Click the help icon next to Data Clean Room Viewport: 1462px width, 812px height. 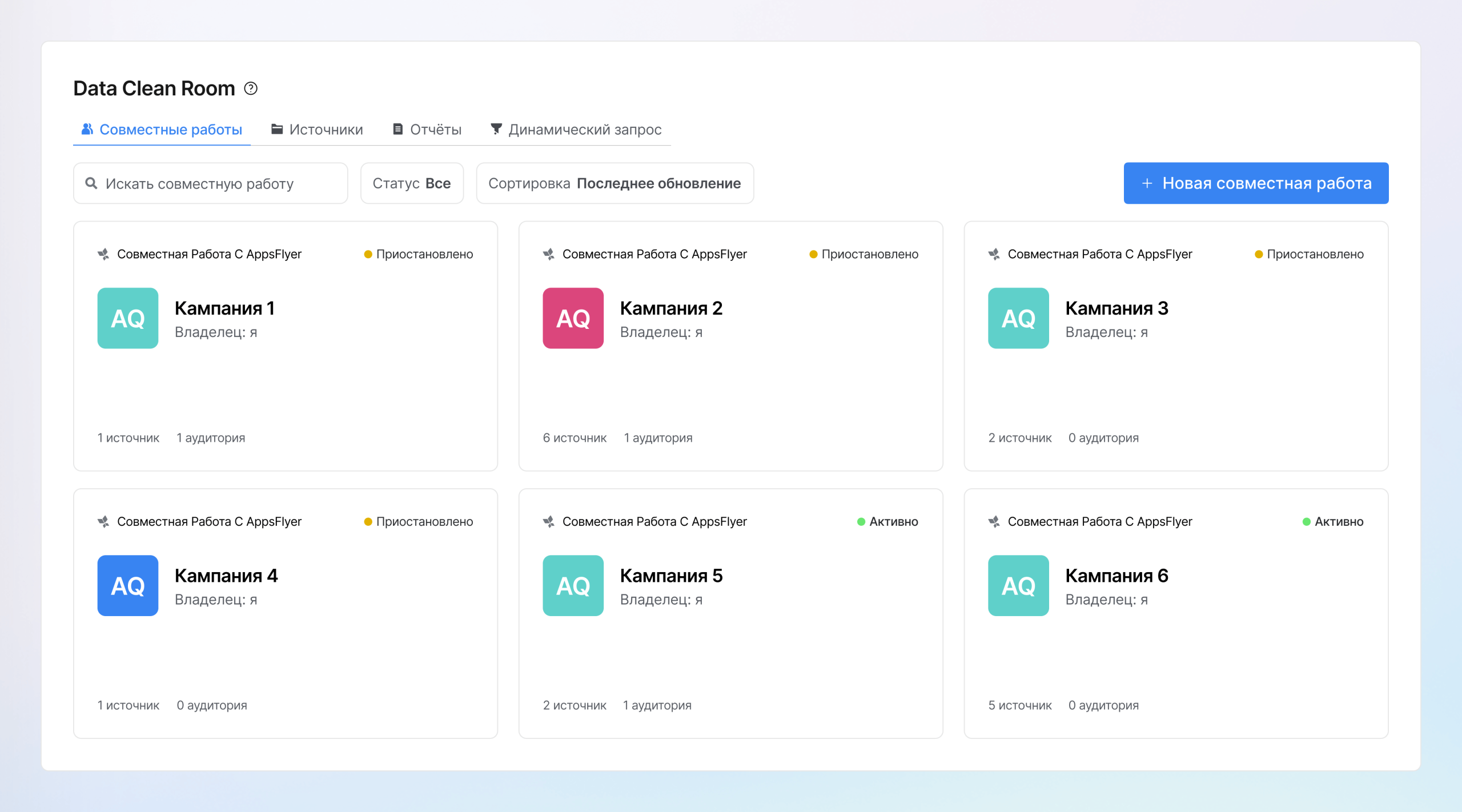click(x=250, y=89)
